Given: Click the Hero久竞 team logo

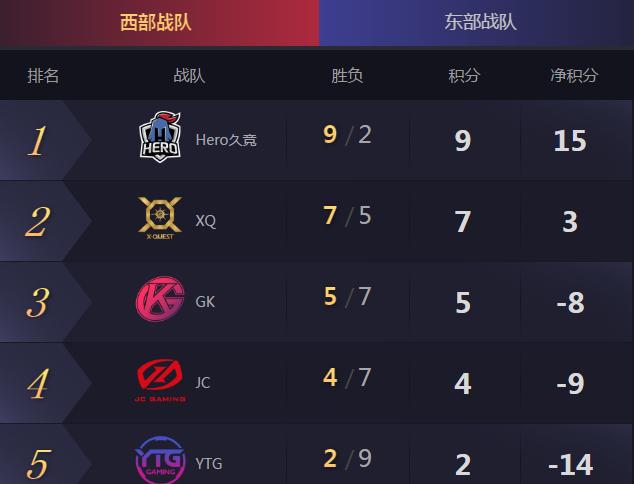Looking at the screenshot, I should [160, 137].
